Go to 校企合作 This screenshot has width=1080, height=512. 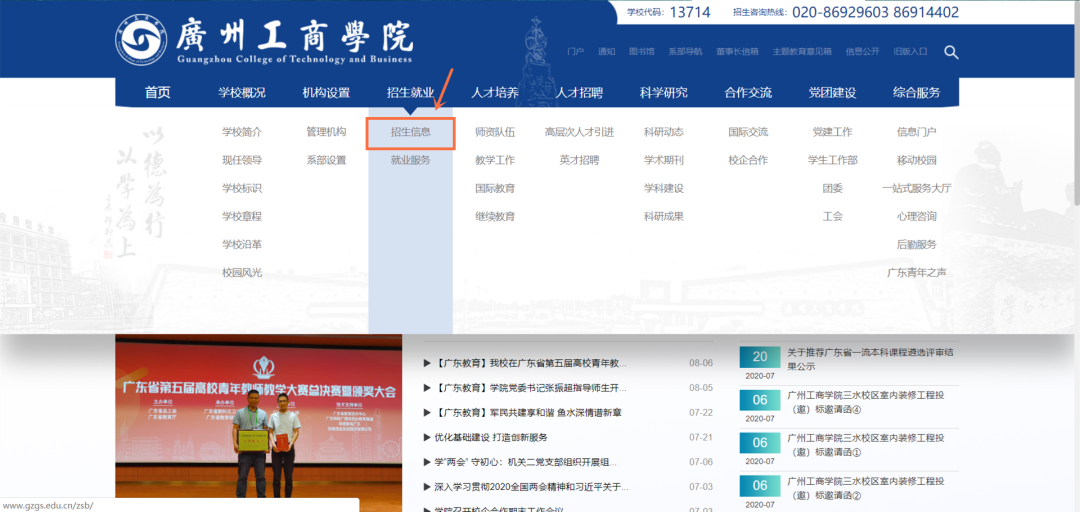tap(748, 161)
